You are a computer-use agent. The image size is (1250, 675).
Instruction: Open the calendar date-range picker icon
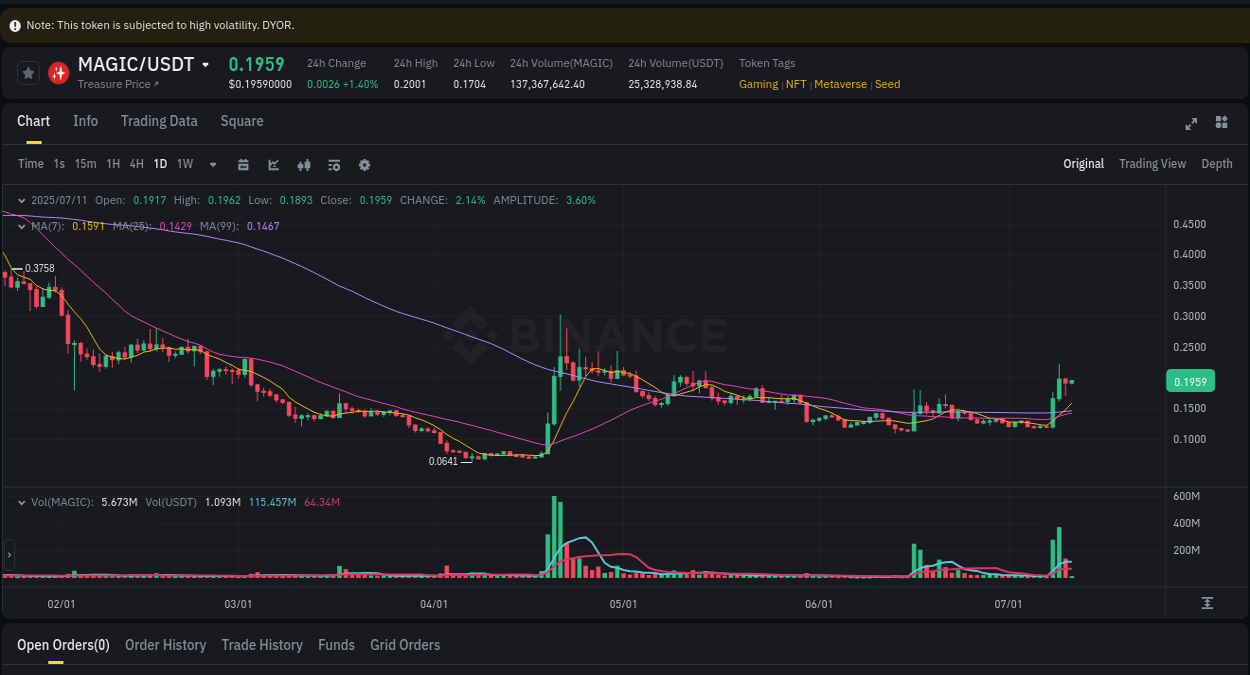[243, 164]
